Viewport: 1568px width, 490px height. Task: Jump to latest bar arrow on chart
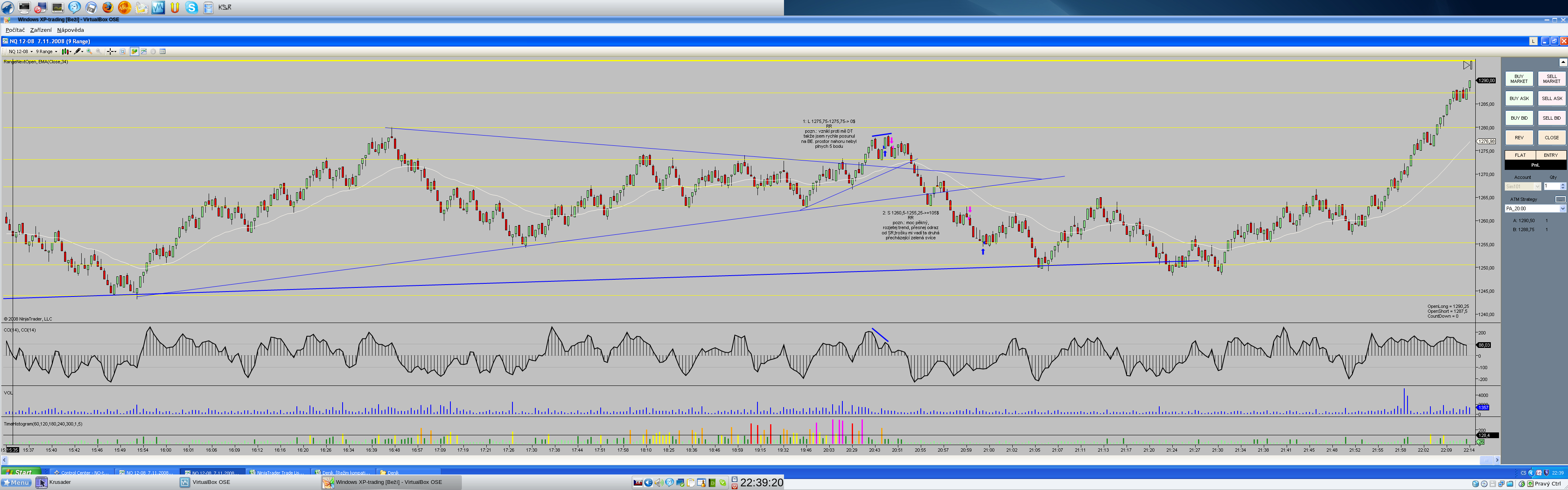1467,65
